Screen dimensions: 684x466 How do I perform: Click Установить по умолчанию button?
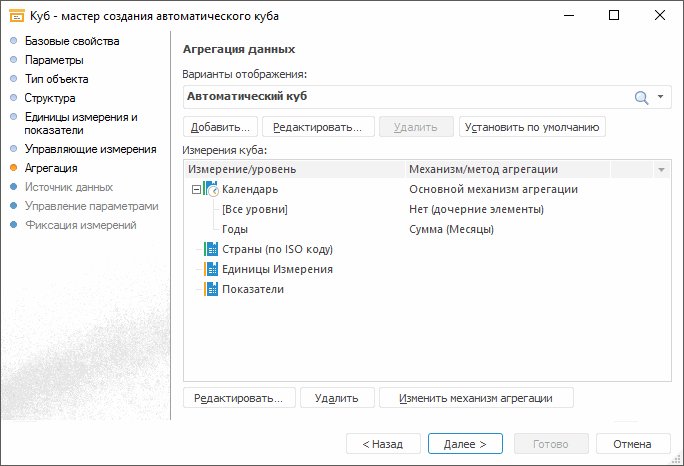[x=532, y=127]
